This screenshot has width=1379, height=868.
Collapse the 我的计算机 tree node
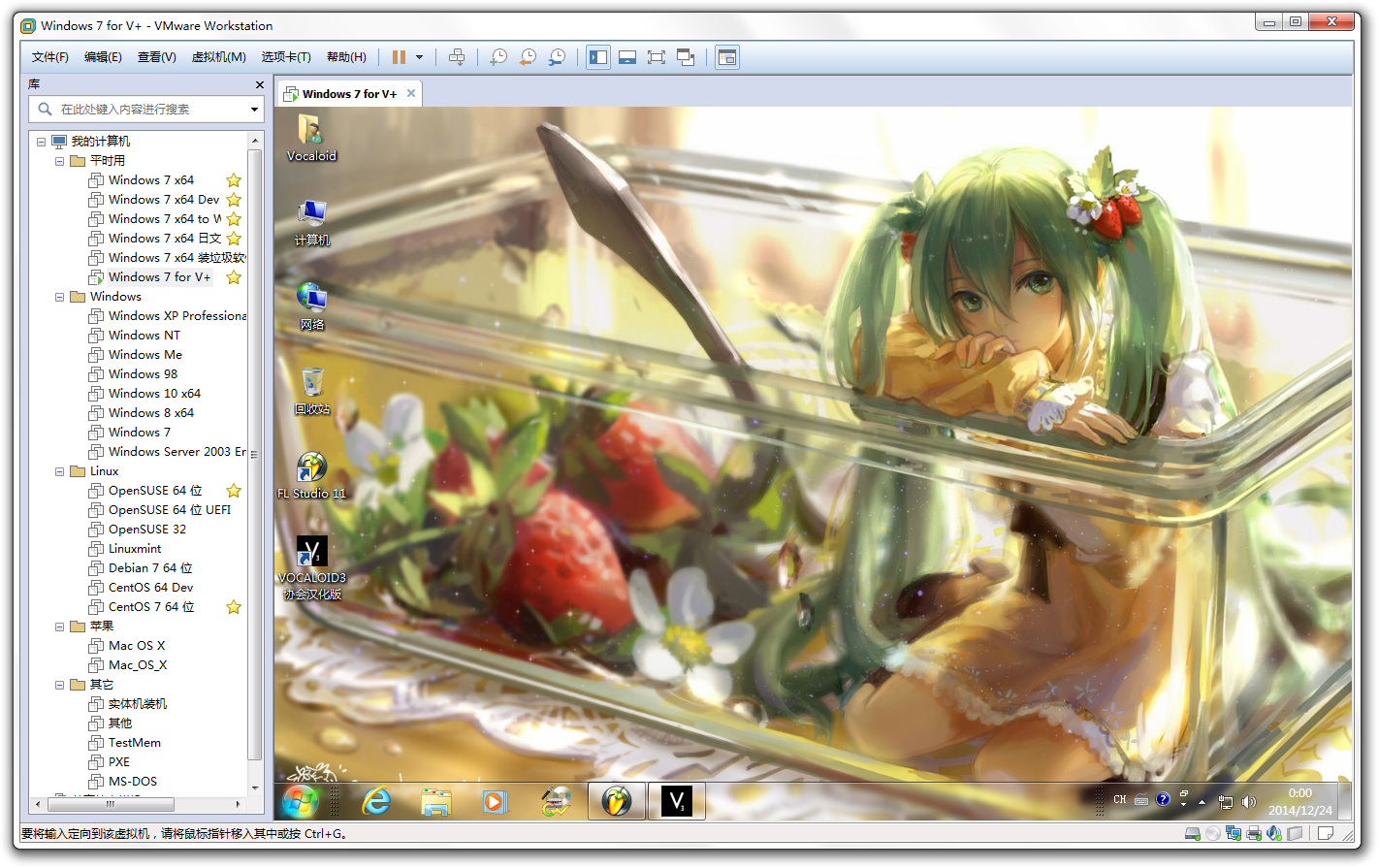coord(41,142)
